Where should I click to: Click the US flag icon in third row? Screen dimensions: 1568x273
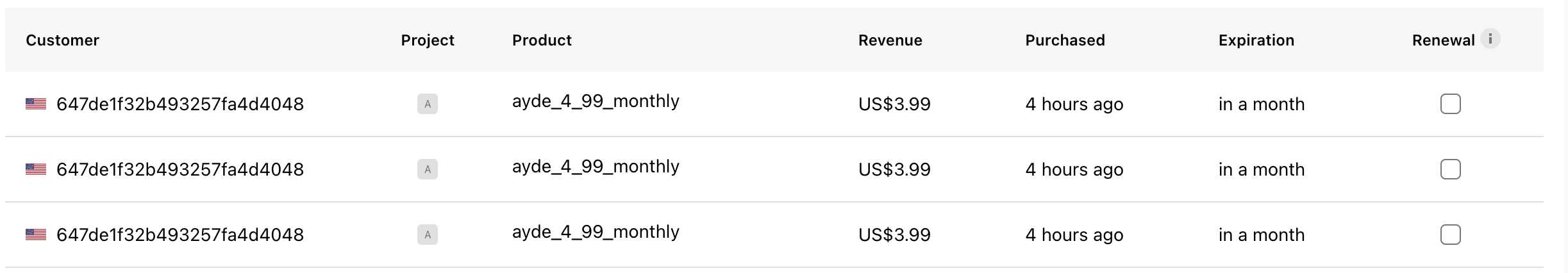point(36,235)
